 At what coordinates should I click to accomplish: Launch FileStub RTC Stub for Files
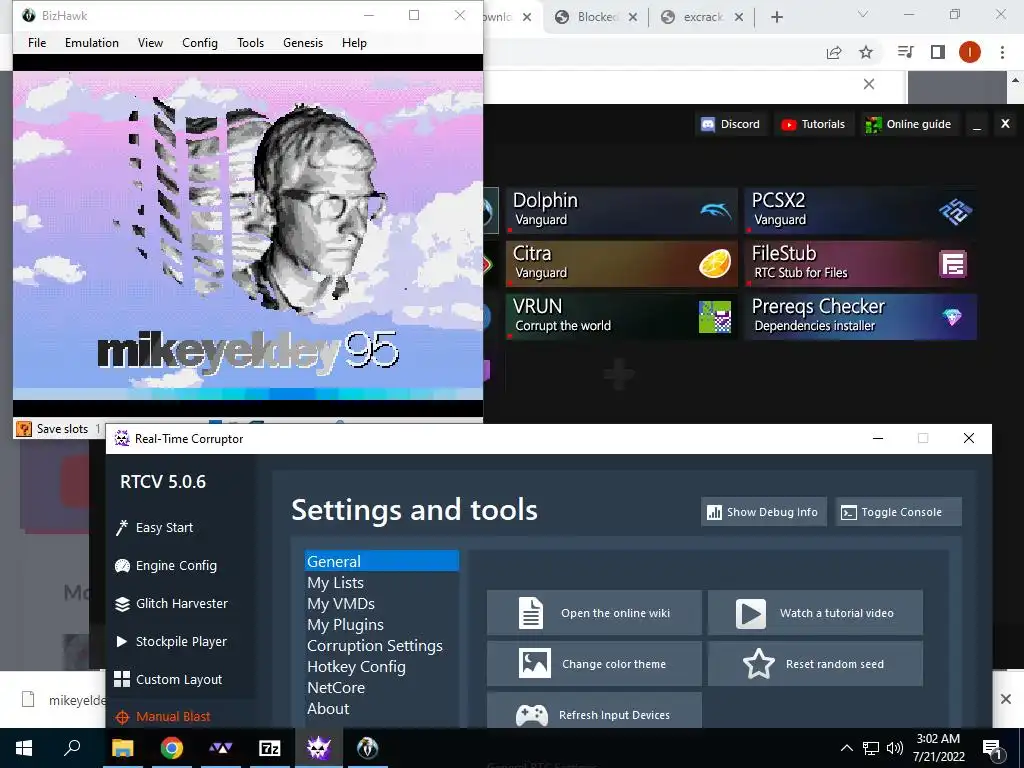click(861, 263)
